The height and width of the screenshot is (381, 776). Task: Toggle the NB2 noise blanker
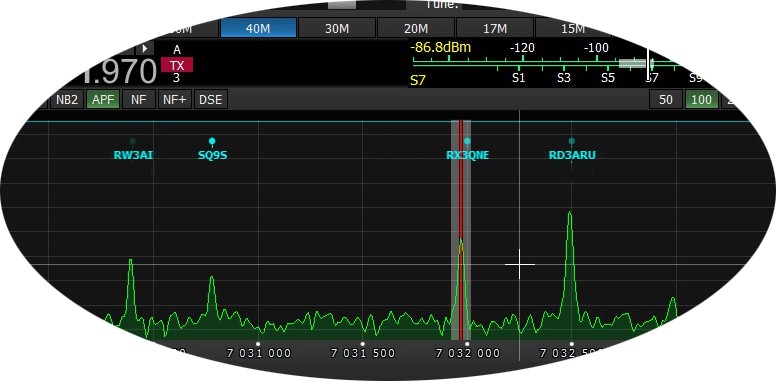point(67,99)
